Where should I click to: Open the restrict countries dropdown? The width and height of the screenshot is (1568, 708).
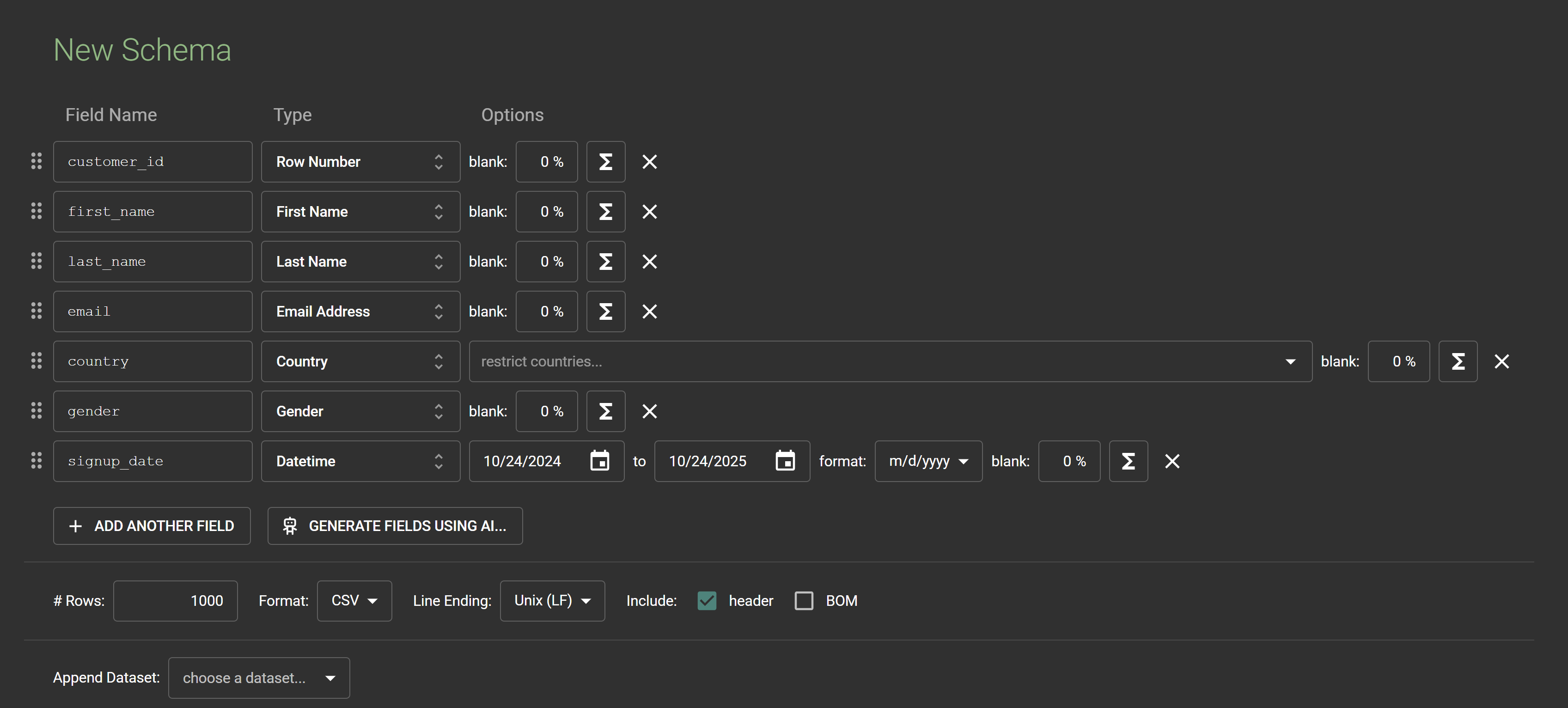(889, 361)
